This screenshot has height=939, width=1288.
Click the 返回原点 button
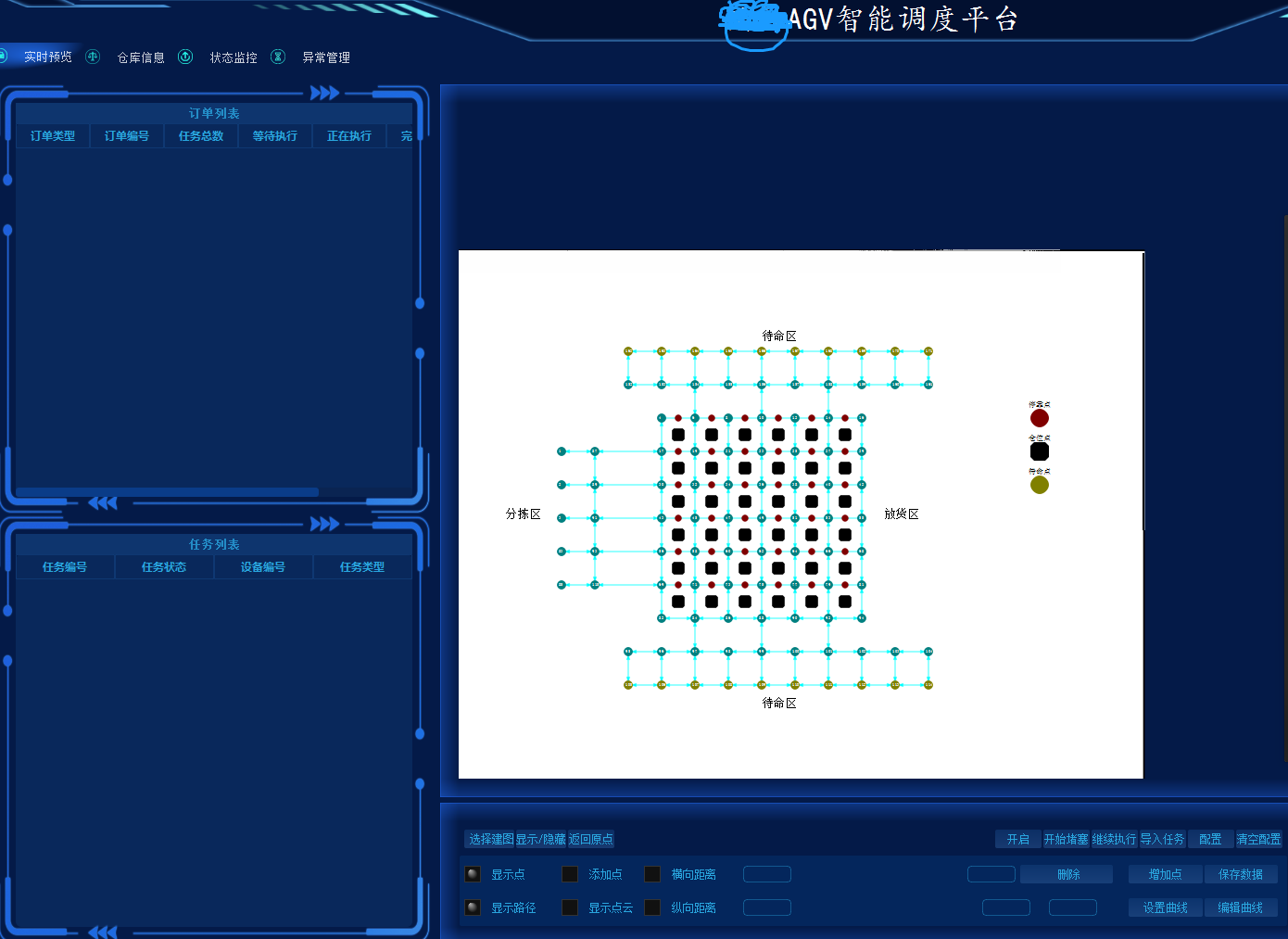click(x=590, y=839)
